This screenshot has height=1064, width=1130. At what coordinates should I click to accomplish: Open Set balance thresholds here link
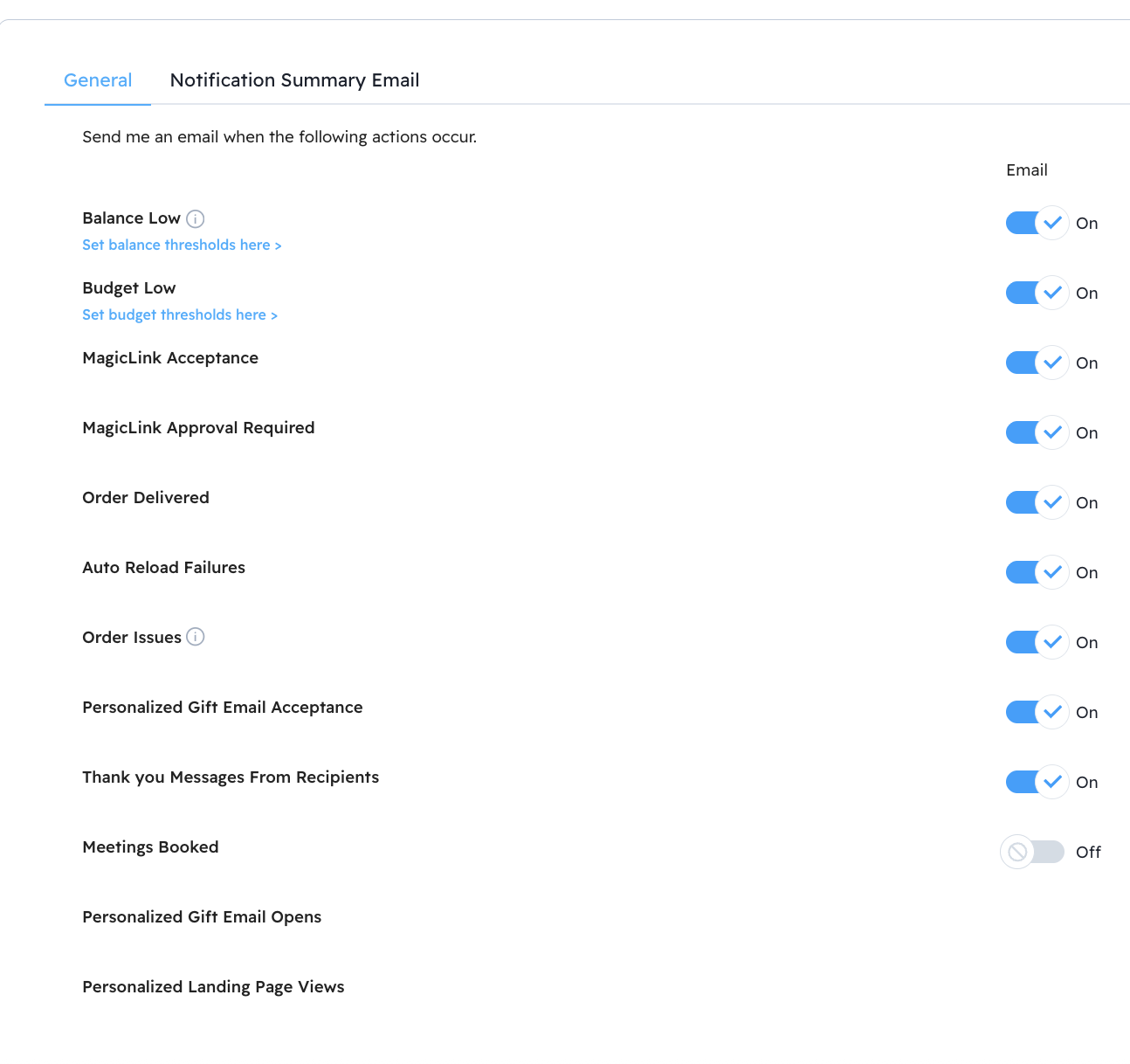coord(182,245)
